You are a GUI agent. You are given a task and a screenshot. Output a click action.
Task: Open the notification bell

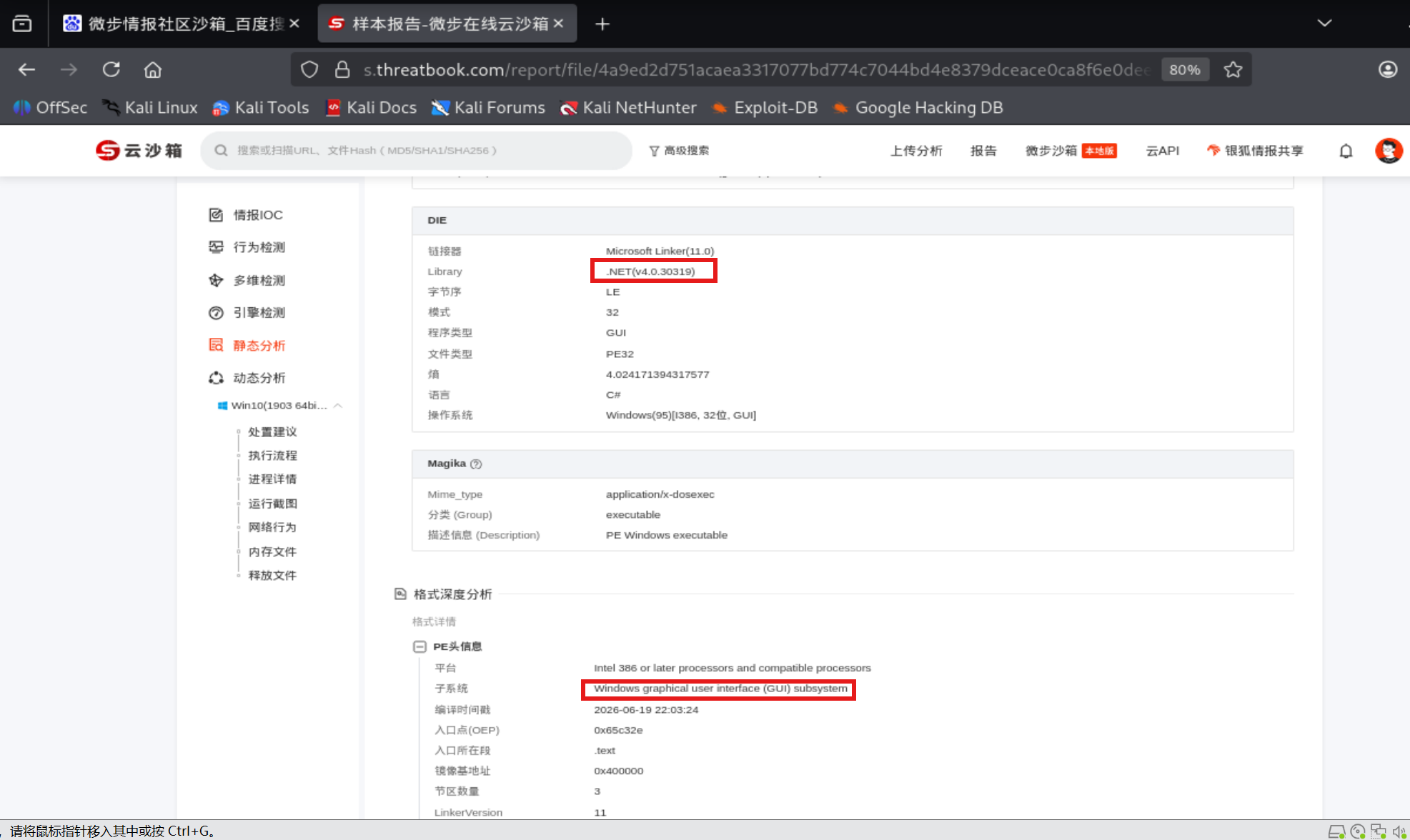pos(1346,151)
